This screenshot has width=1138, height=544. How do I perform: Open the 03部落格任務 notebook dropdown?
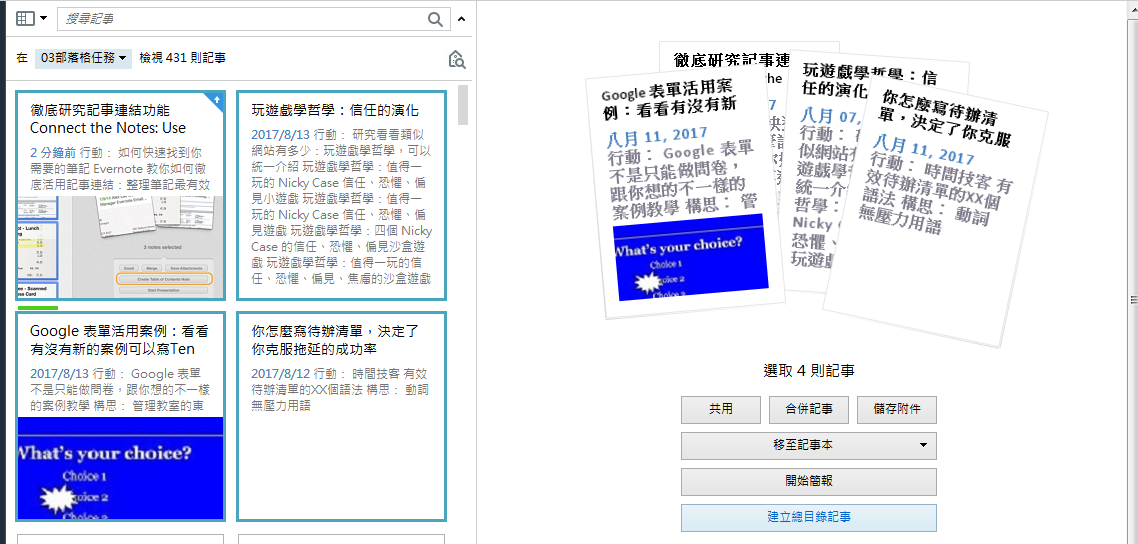tap(83, 58)
